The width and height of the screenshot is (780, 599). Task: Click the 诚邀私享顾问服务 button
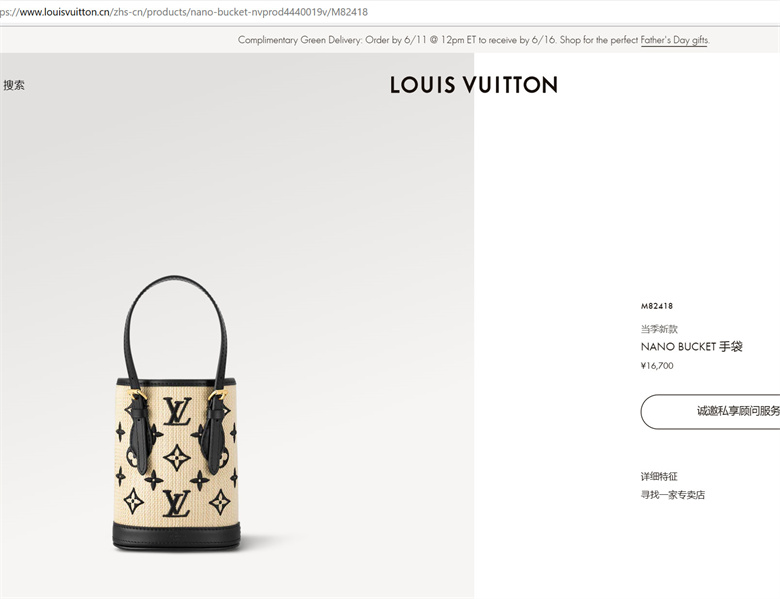click(710, 411)
